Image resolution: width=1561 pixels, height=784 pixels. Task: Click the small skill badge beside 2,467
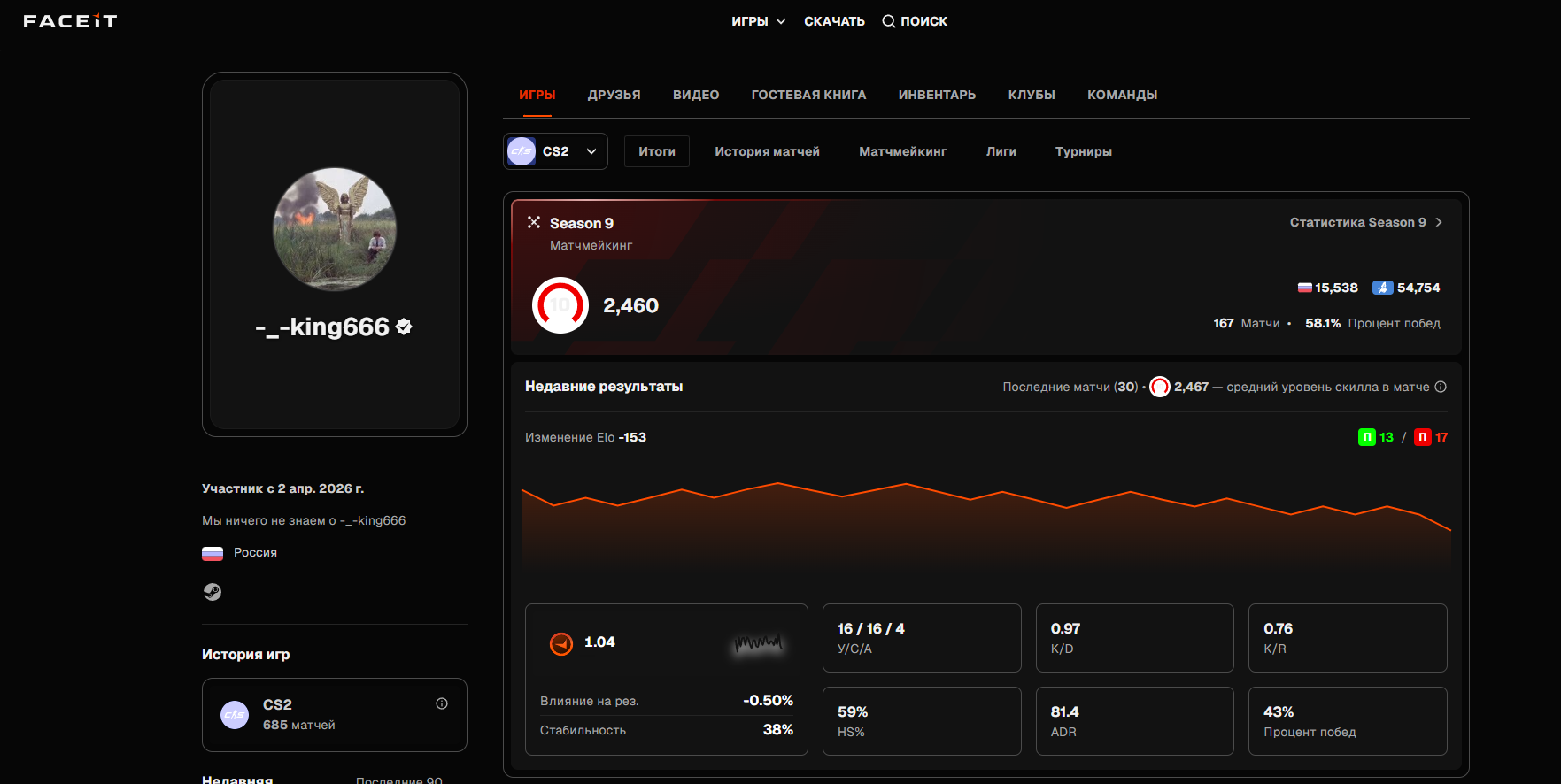tap(1160, 387)
